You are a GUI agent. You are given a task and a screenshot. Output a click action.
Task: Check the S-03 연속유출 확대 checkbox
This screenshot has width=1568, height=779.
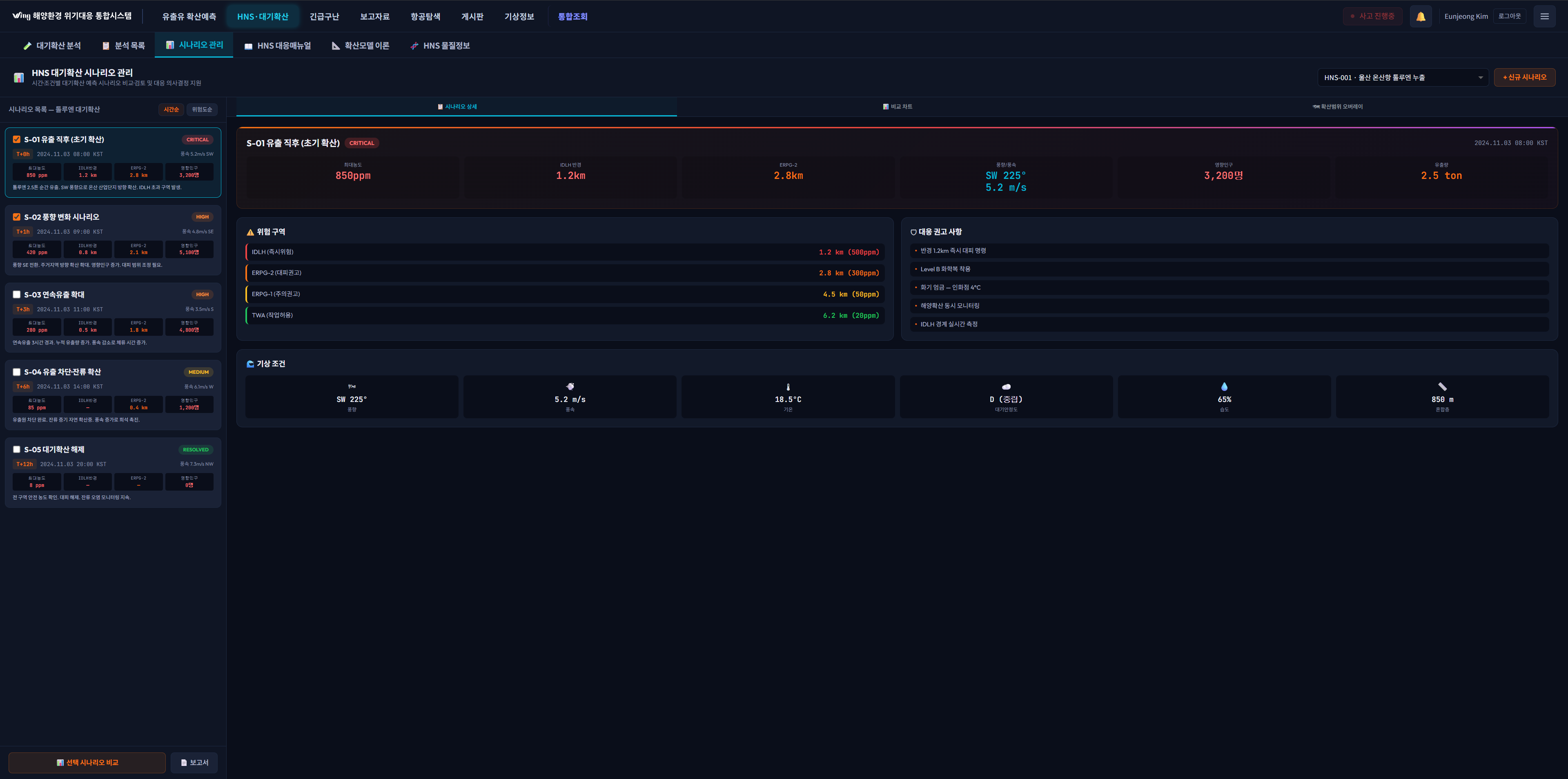click(x=16, y=295)
